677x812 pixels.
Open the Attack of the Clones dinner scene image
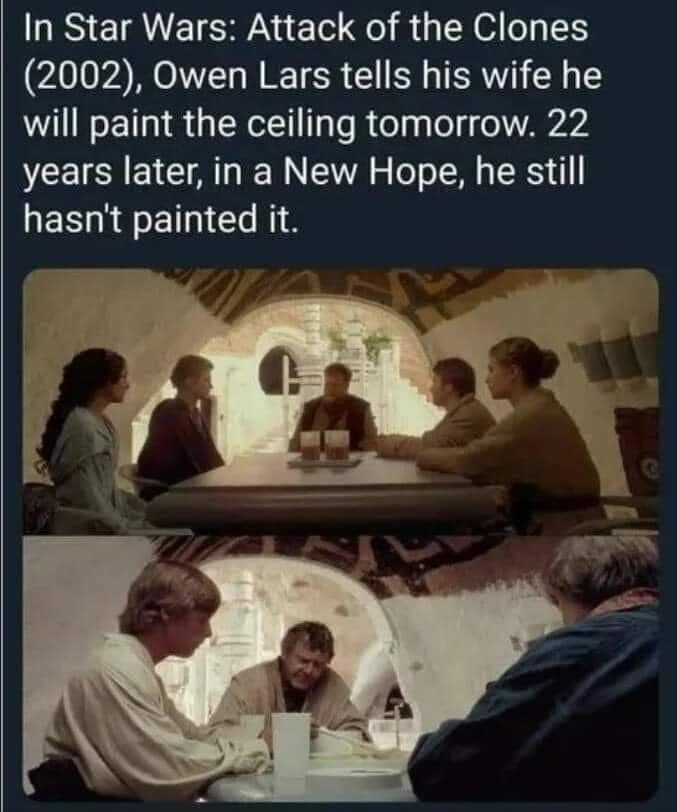(341, 401)
